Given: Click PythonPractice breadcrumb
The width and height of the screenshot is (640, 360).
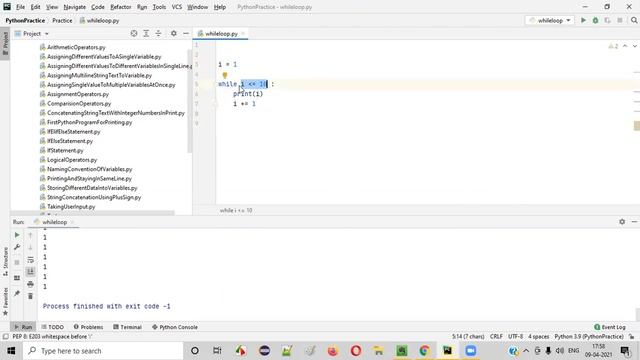Looking at the screenshot, I should point(25,20).
